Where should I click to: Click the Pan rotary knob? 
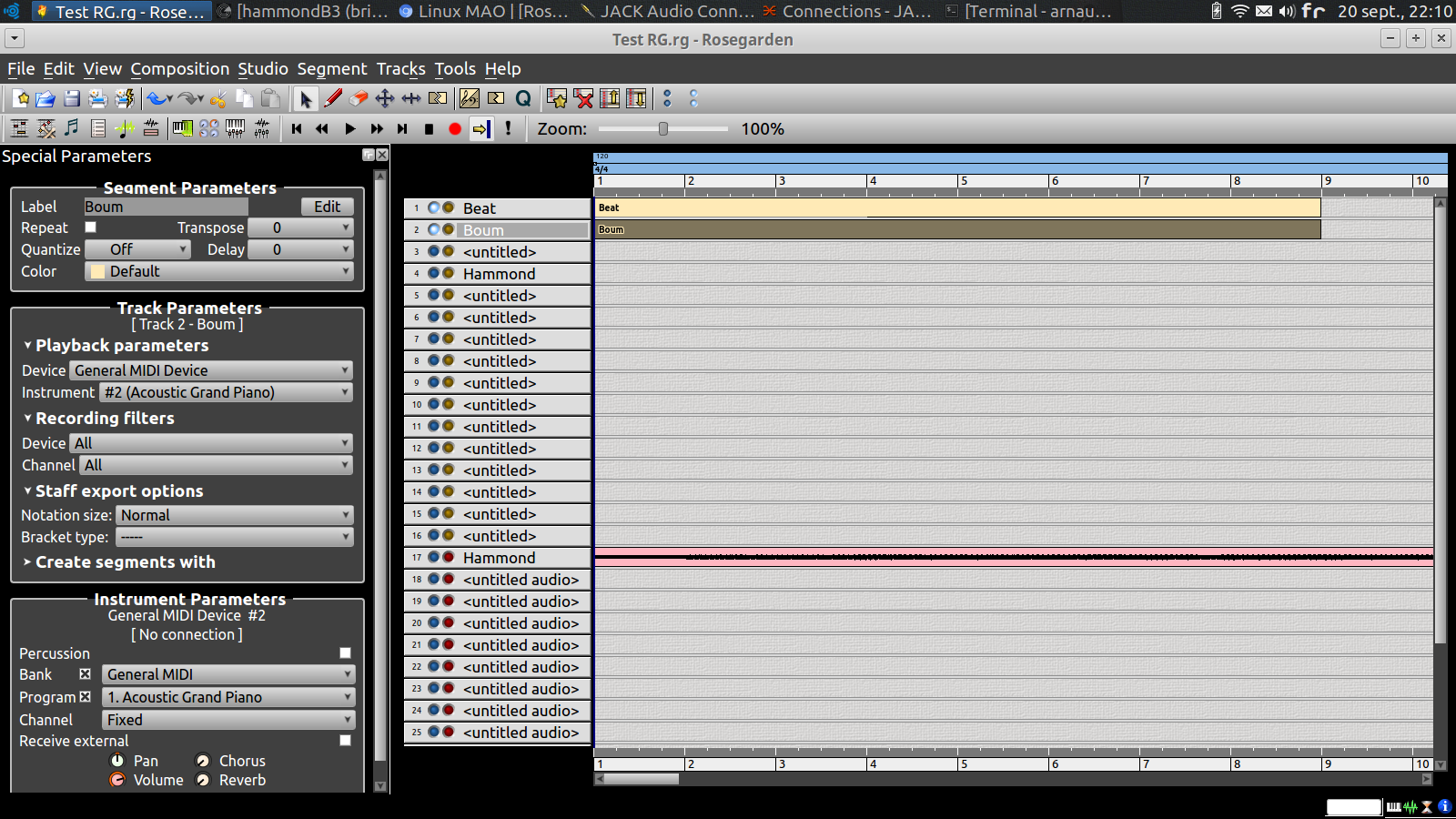pos(117,761)
